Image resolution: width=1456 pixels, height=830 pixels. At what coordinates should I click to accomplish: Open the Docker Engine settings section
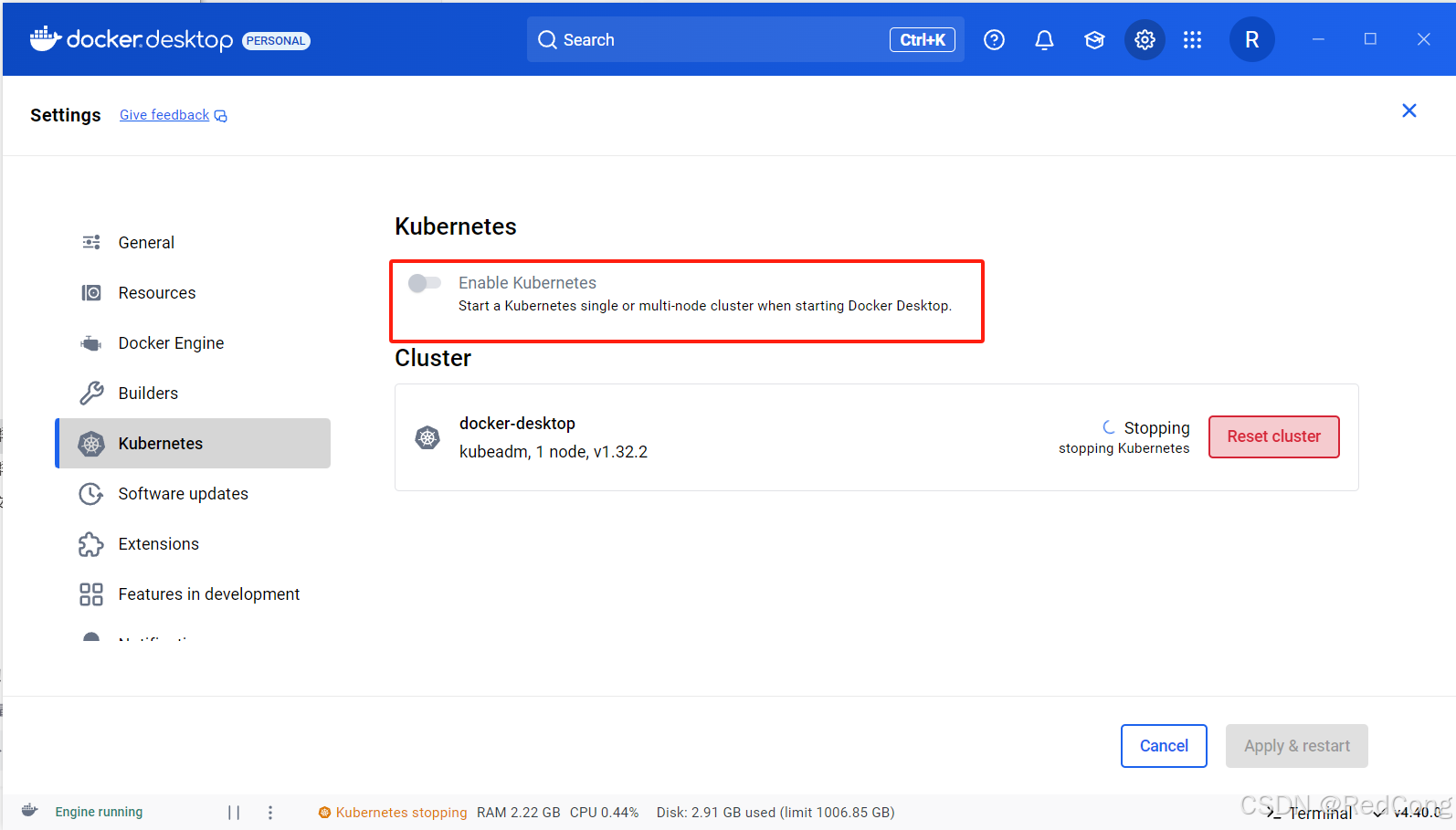pyautogui.click(x=193, y=343)
